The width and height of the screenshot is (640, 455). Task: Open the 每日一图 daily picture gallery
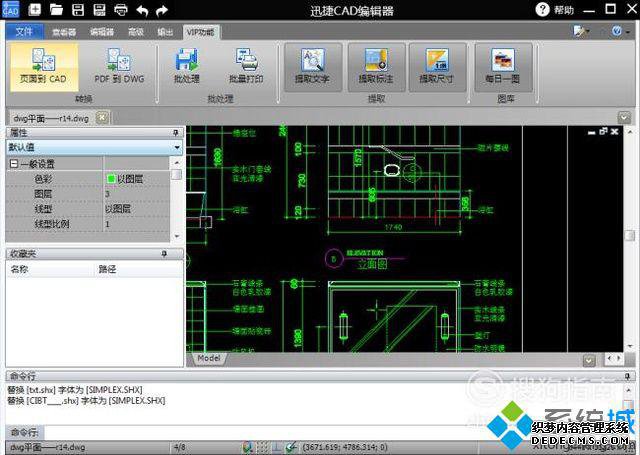point(503,67)
